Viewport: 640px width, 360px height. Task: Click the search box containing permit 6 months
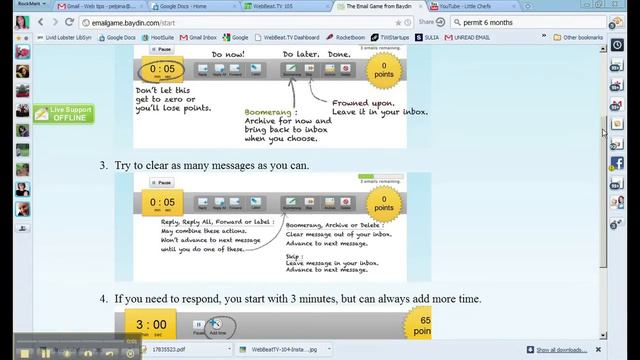coord(528,22)
